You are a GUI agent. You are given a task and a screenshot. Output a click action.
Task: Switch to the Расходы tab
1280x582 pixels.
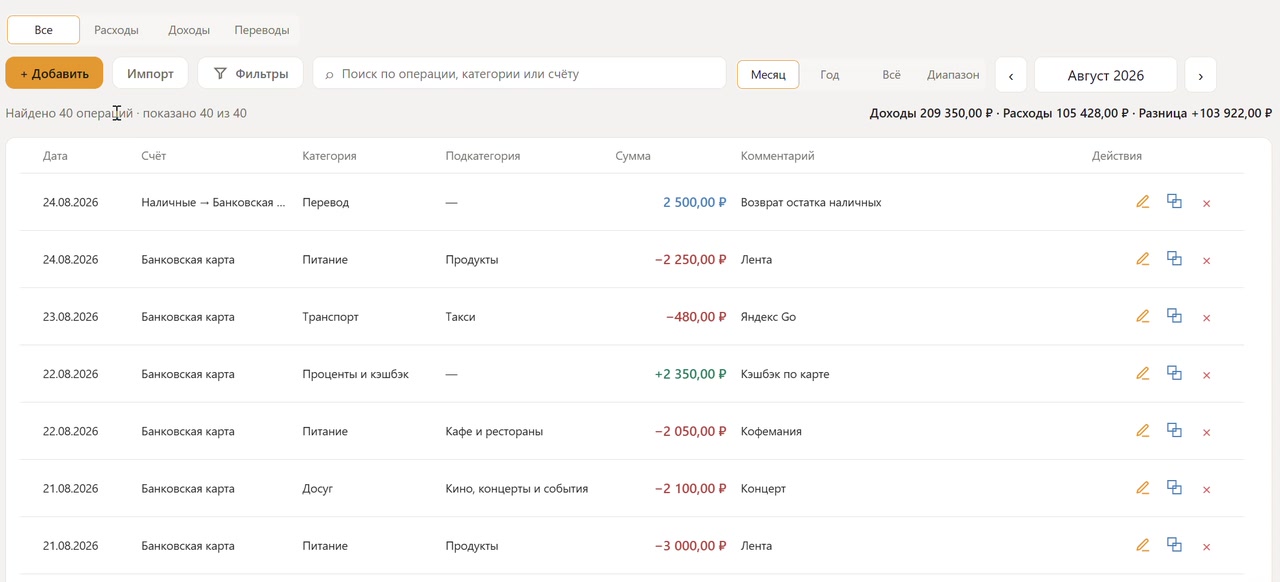click(116, 30)
